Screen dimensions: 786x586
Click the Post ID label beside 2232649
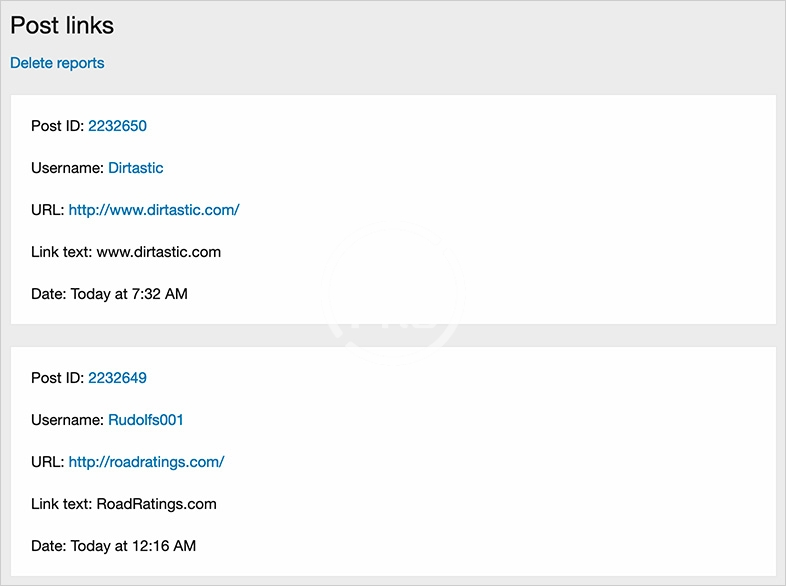(x=57, y=378)
